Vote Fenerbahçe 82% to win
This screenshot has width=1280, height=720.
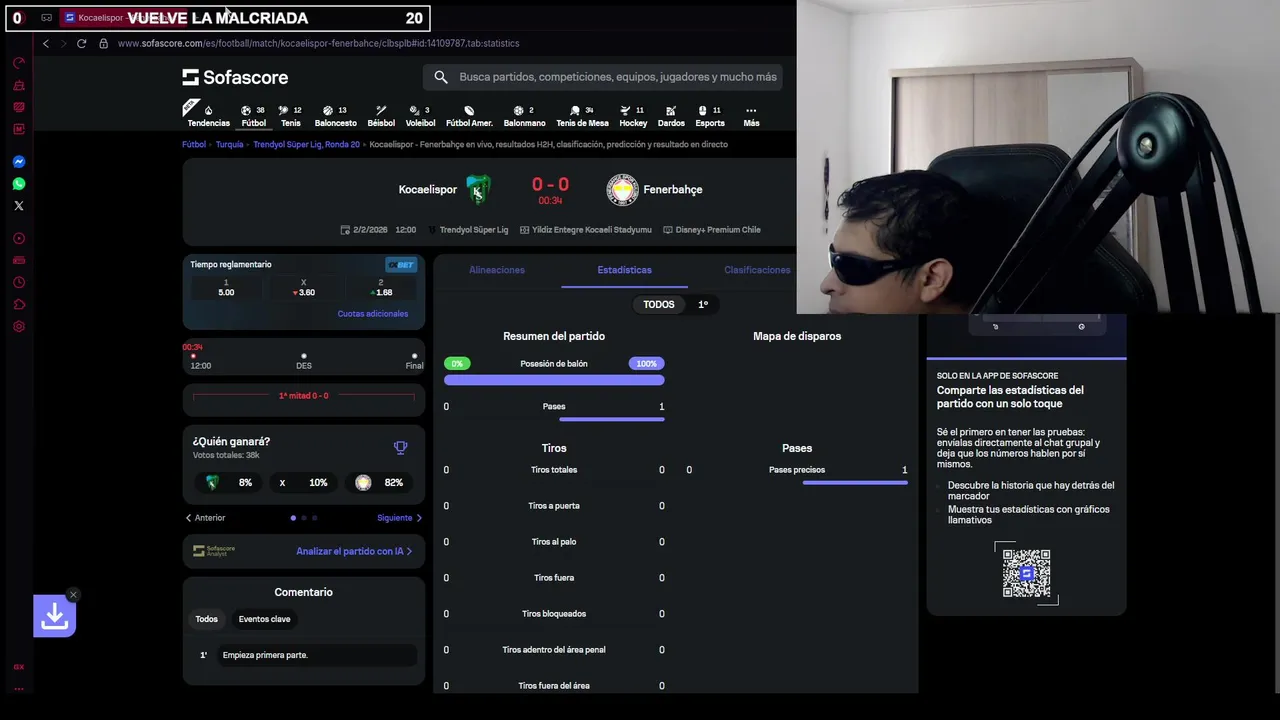click(380, 482)
